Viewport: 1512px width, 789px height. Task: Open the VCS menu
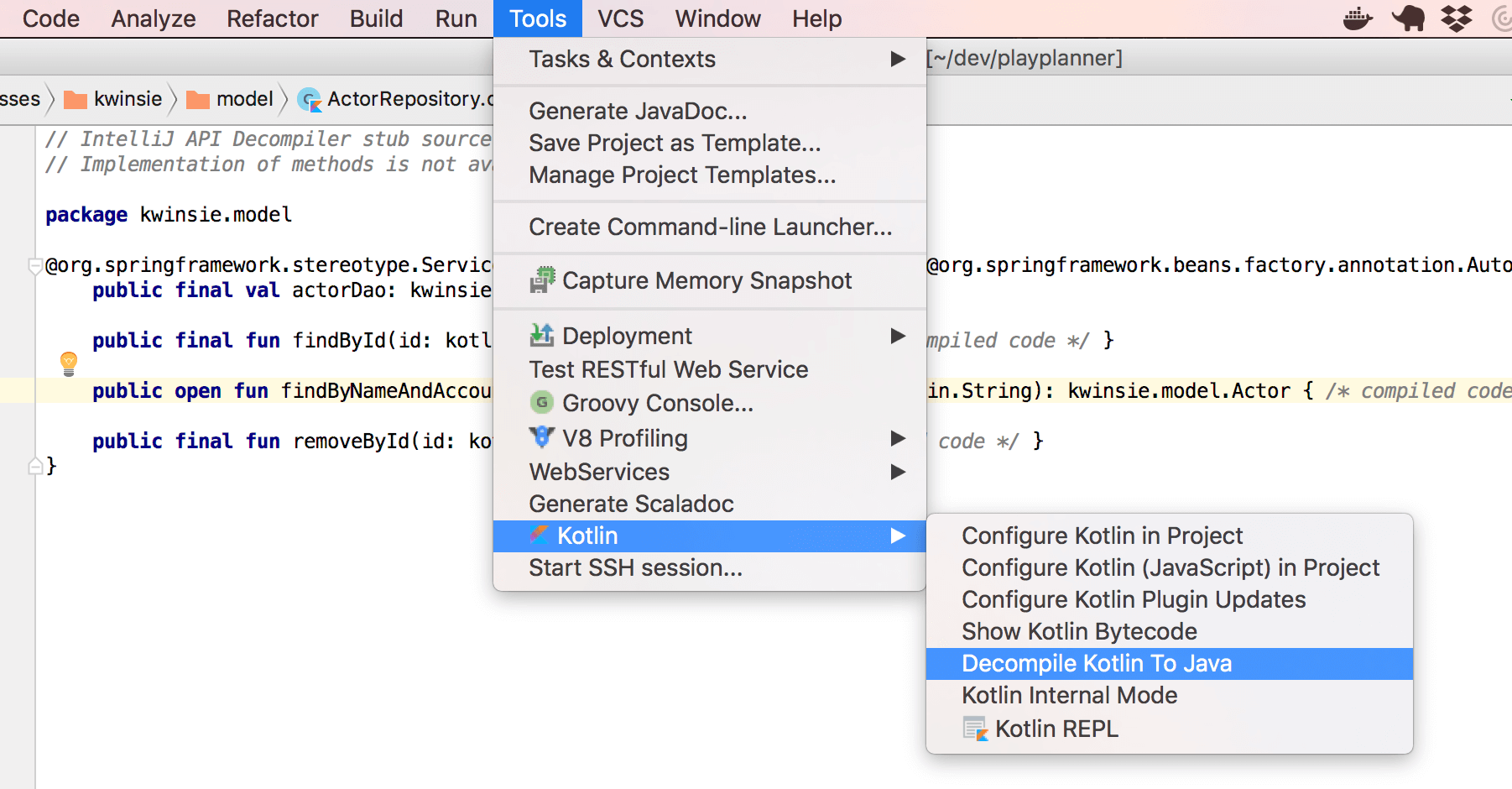point(620,18)
